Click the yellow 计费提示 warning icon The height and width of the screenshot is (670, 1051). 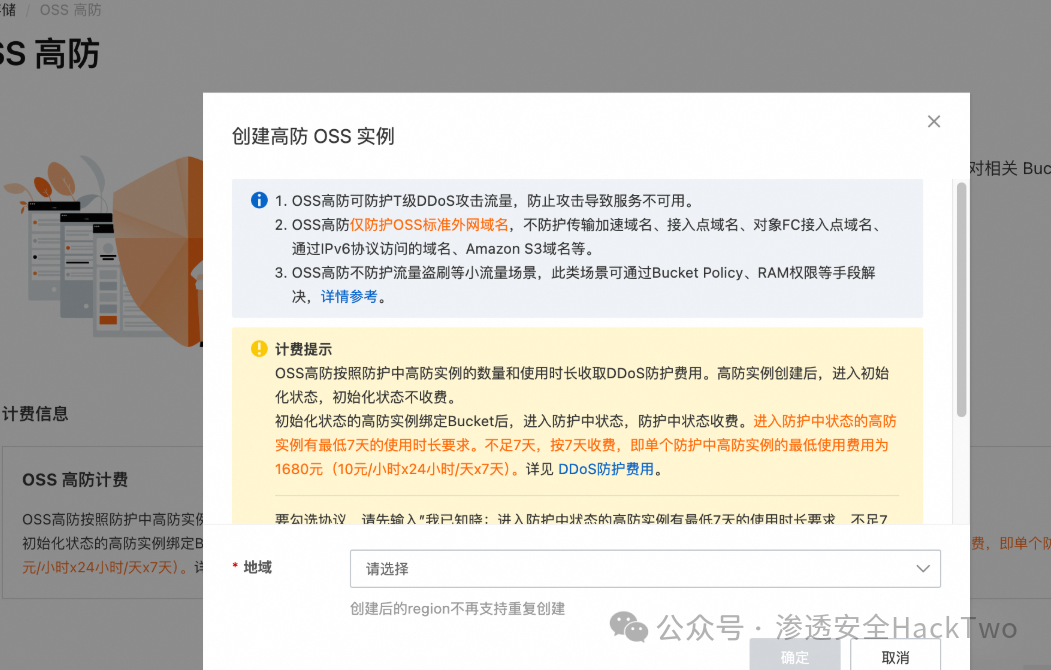click(x=259, y=349)
